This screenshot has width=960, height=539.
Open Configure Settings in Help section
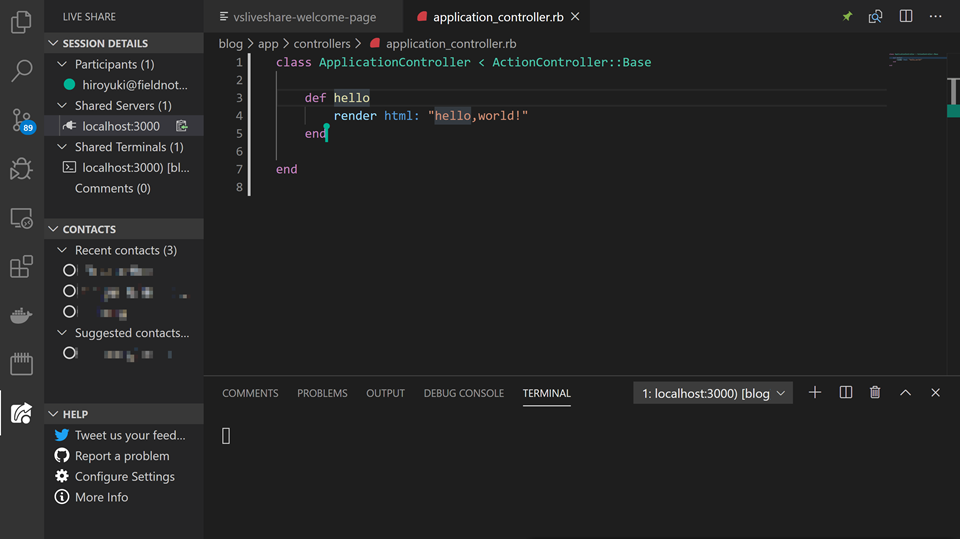click(x=124, y=477)
